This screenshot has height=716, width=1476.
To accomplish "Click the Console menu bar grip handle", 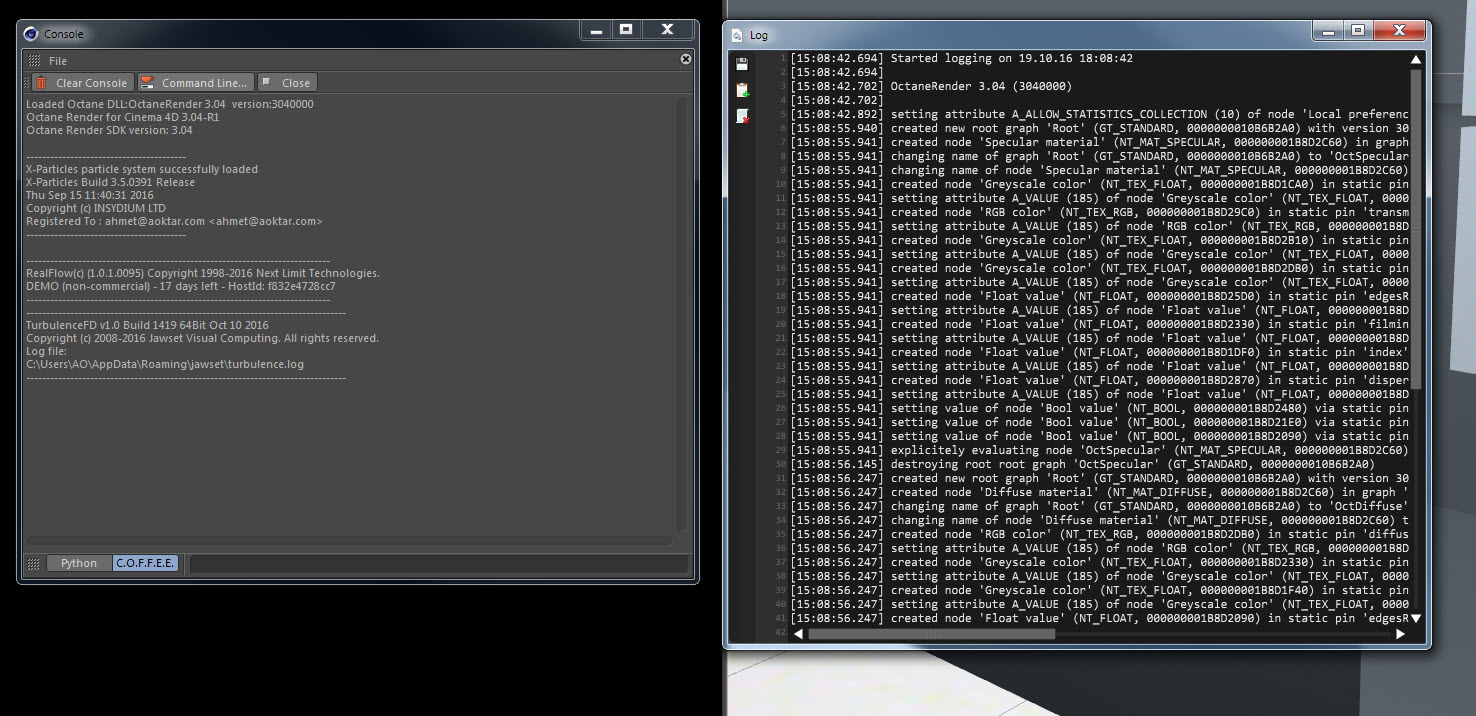I will (x=34, y=61).
